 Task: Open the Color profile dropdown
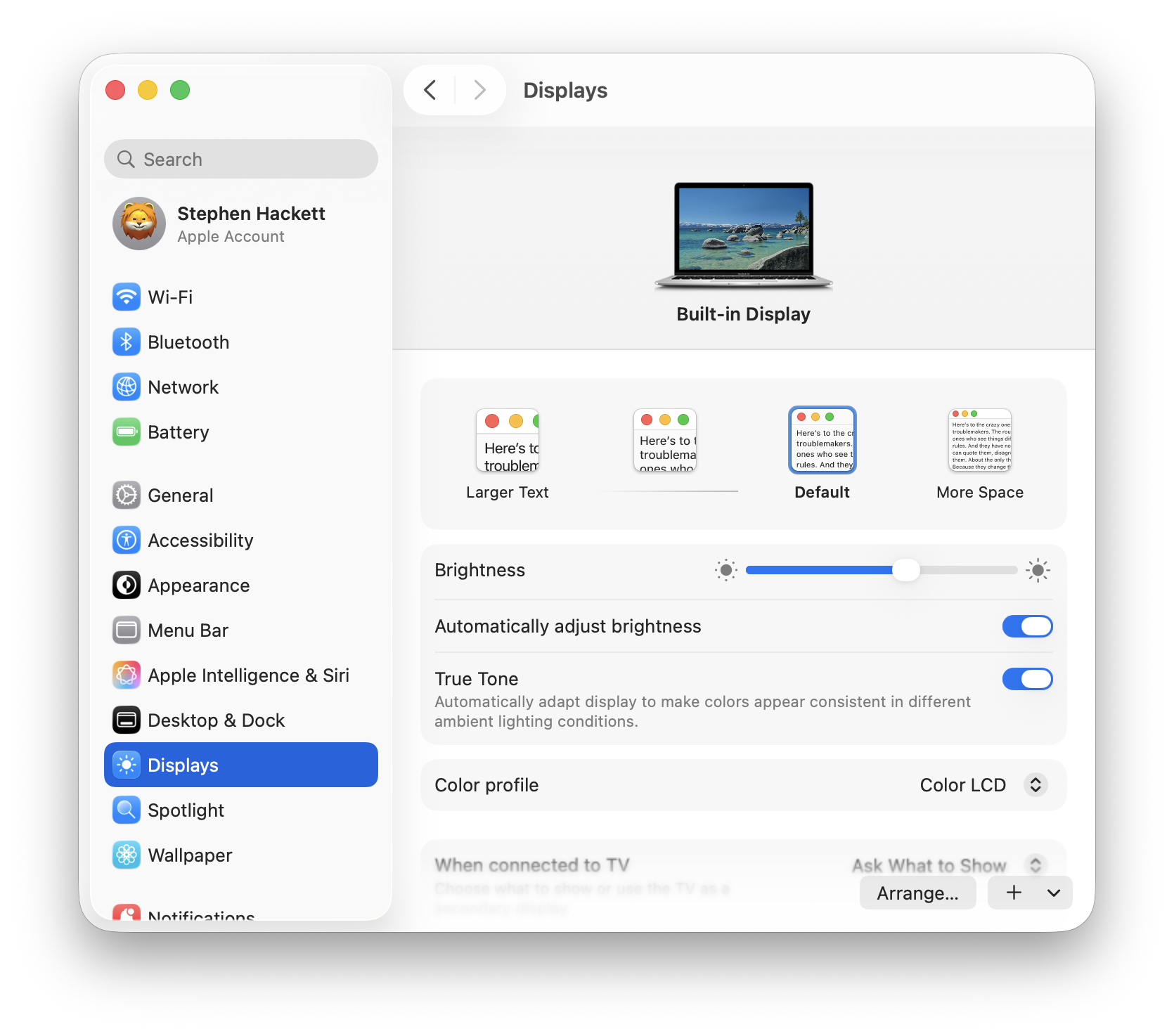1035,785
